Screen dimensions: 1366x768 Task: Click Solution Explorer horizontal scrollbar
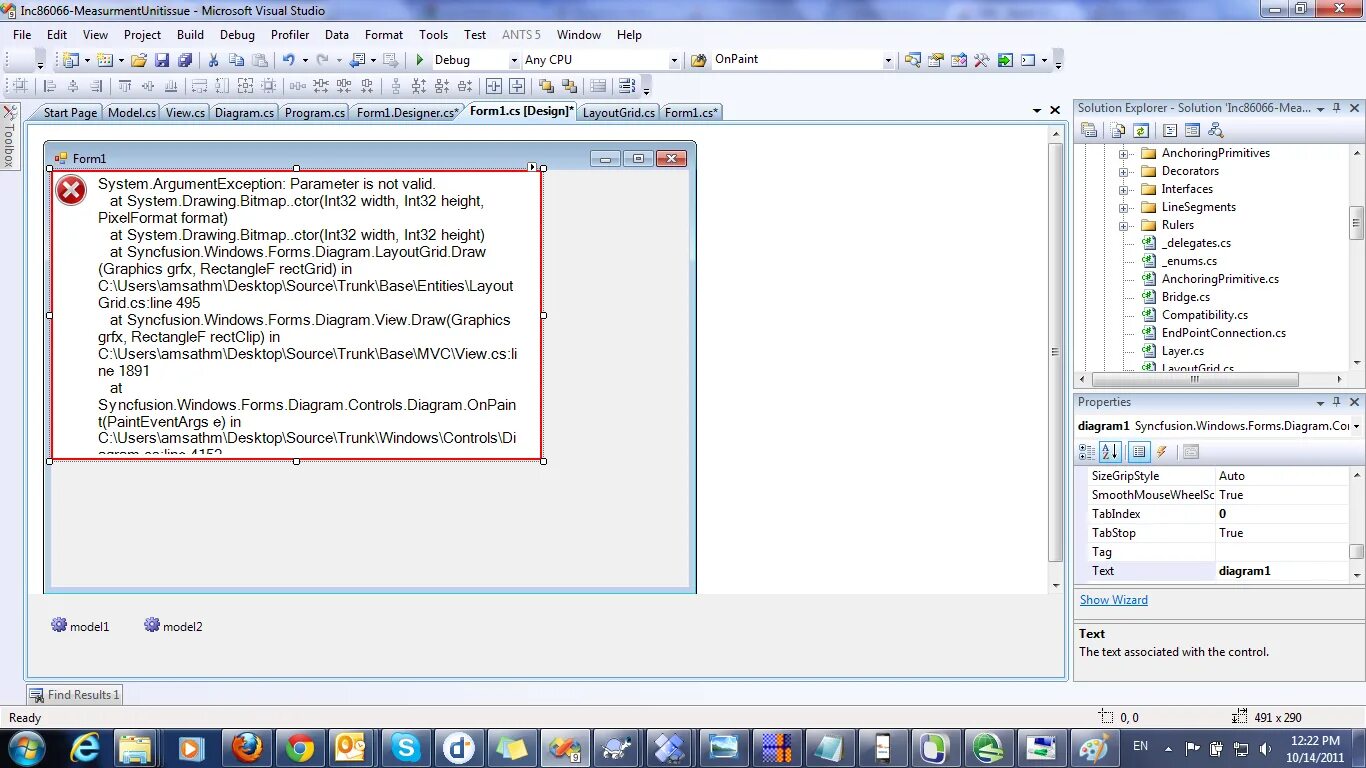[1194, 380]
